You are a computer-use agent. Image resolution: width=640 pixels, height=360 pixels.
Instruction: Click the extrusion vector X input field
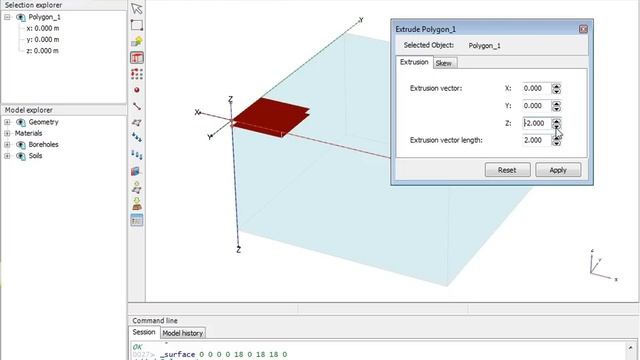tap(537, 88)
